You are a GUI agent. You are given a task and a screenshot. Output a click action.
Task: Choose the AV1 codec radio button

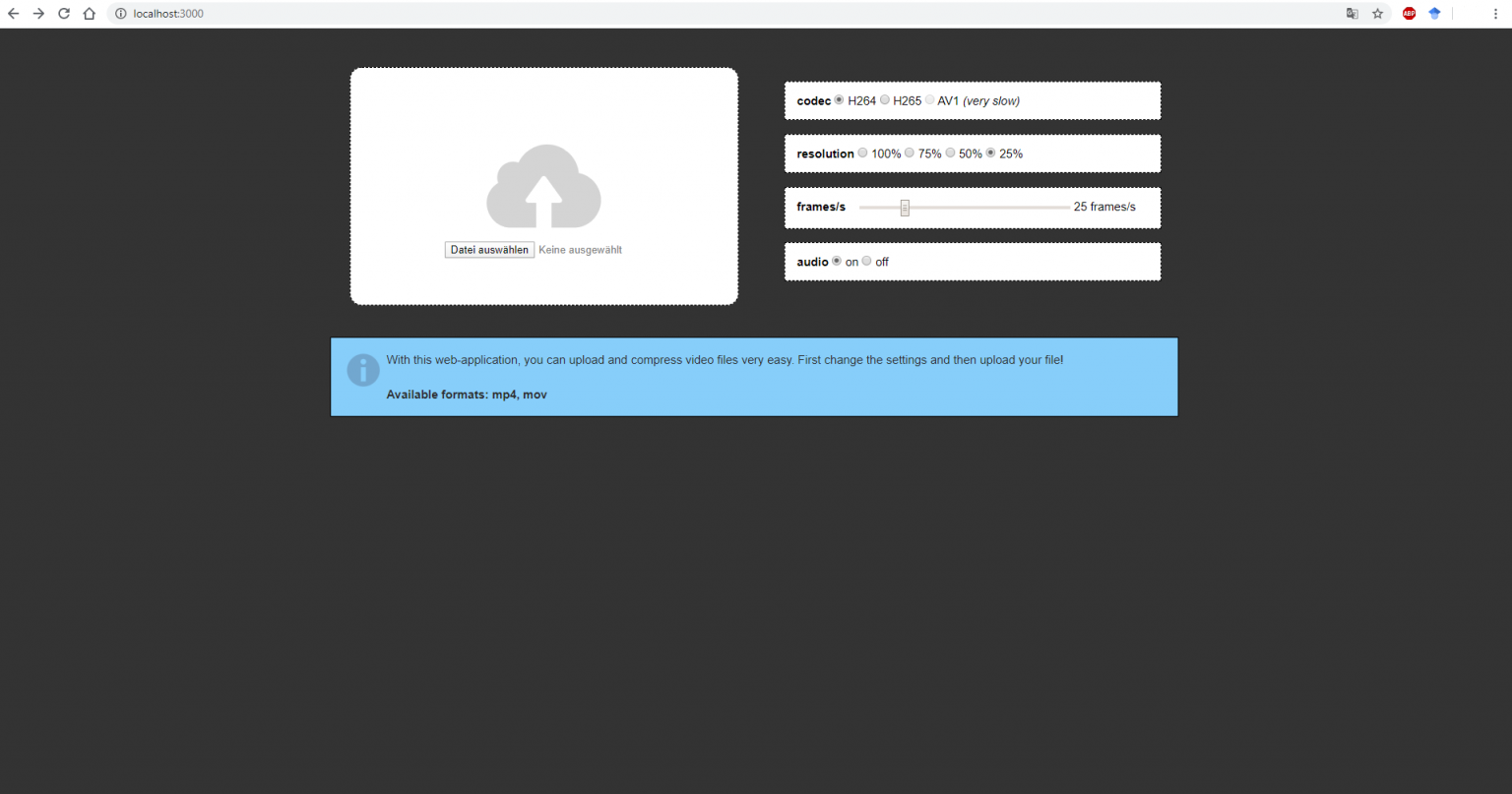(x=929, y=99)
